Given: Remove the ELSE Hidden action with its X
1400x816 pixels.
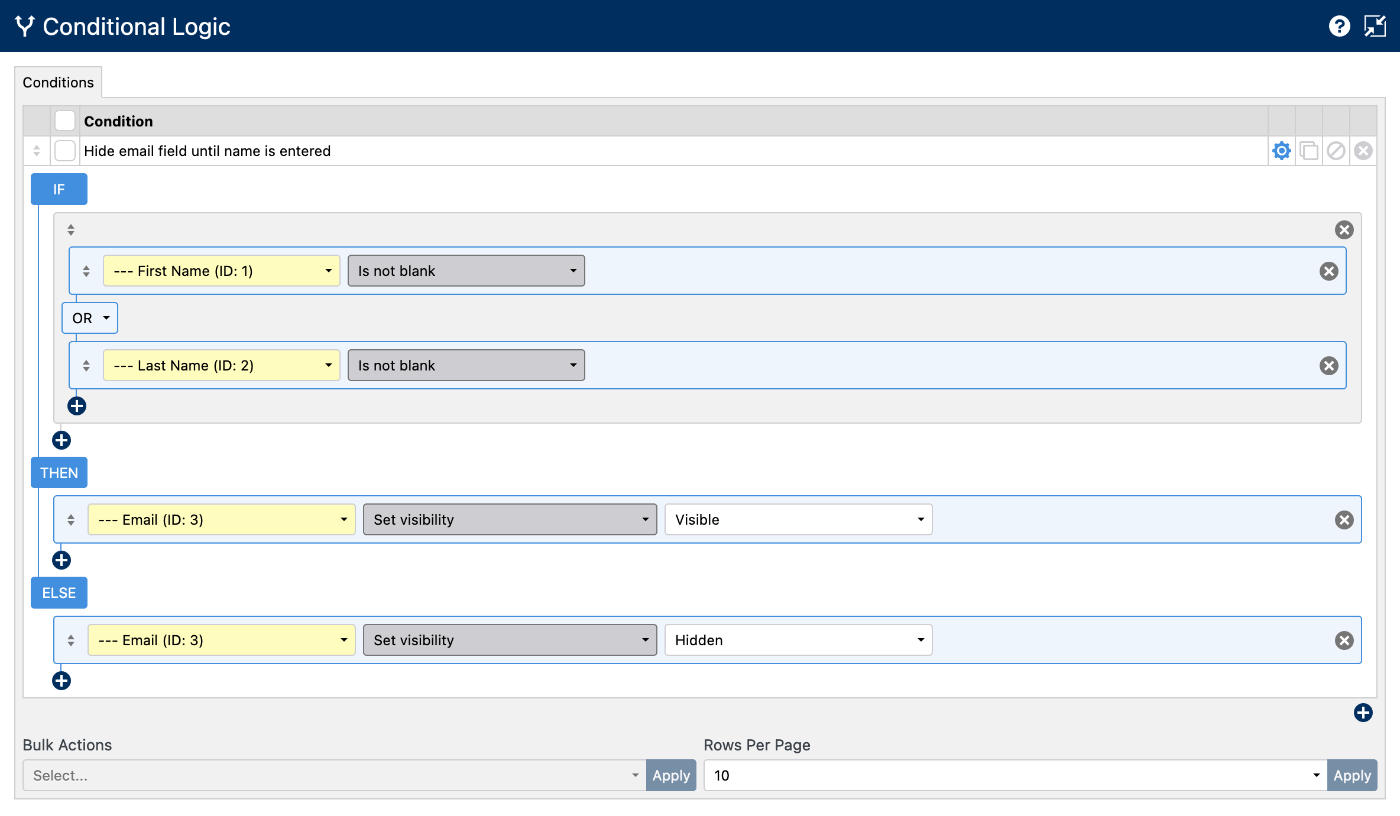Looking at the screenshot, I should coord(1343,639).
